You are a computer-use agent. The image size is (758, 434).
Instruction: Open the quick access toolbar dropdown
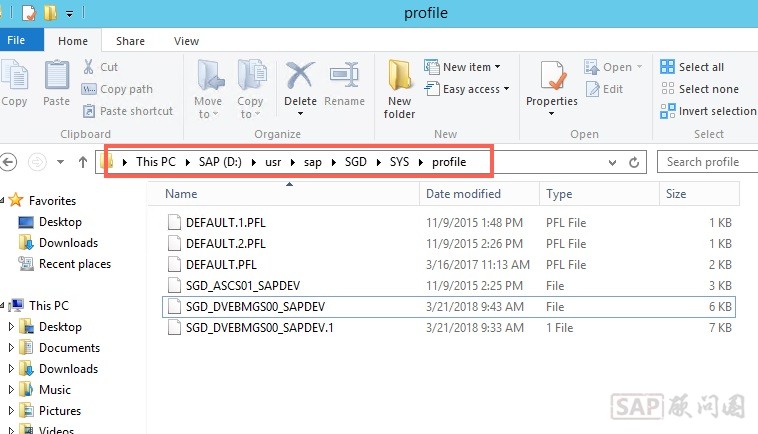pos(70,14)
